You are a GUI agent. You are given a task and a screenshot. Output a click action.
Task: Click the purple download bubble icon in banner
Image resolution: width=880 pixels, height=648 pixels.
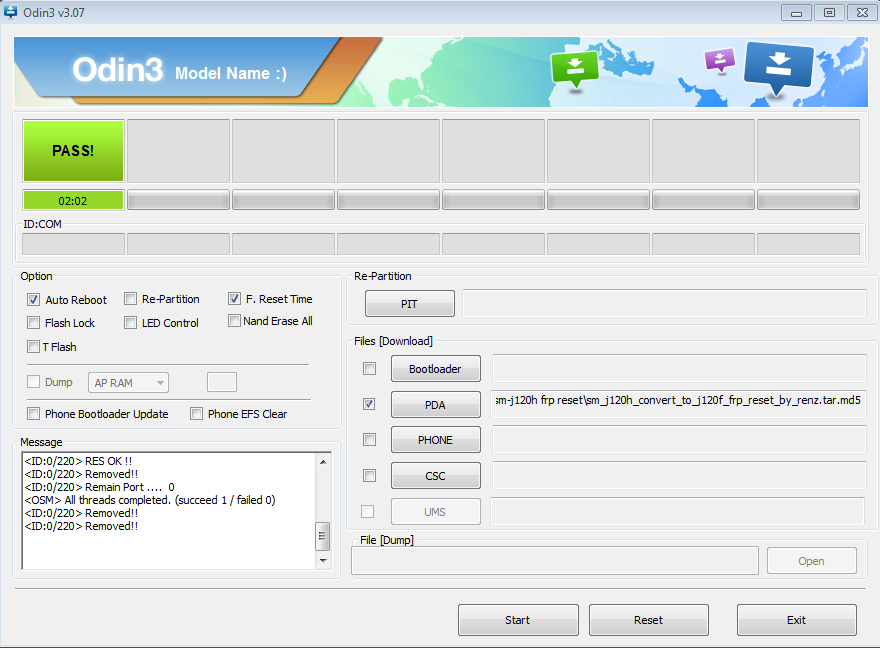[720, 60]
